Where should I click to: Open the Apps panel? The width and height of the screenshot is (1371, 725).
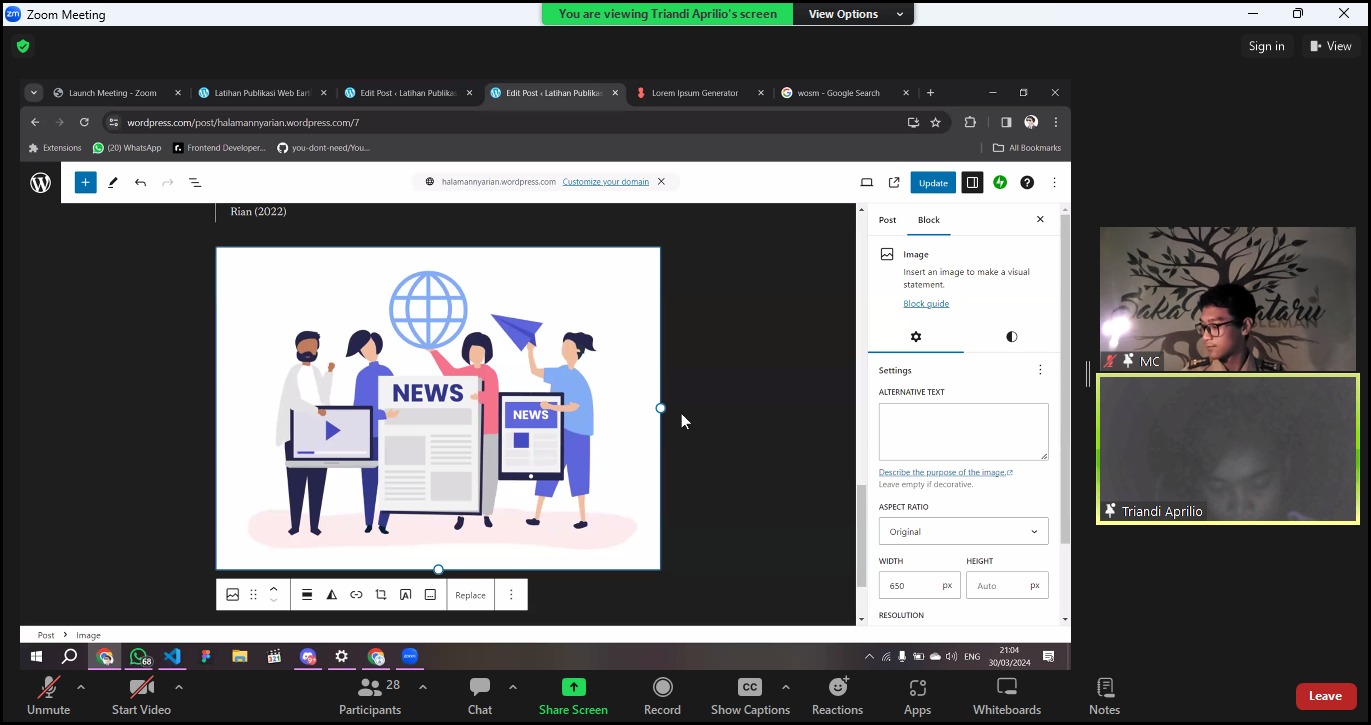(917, 696)
